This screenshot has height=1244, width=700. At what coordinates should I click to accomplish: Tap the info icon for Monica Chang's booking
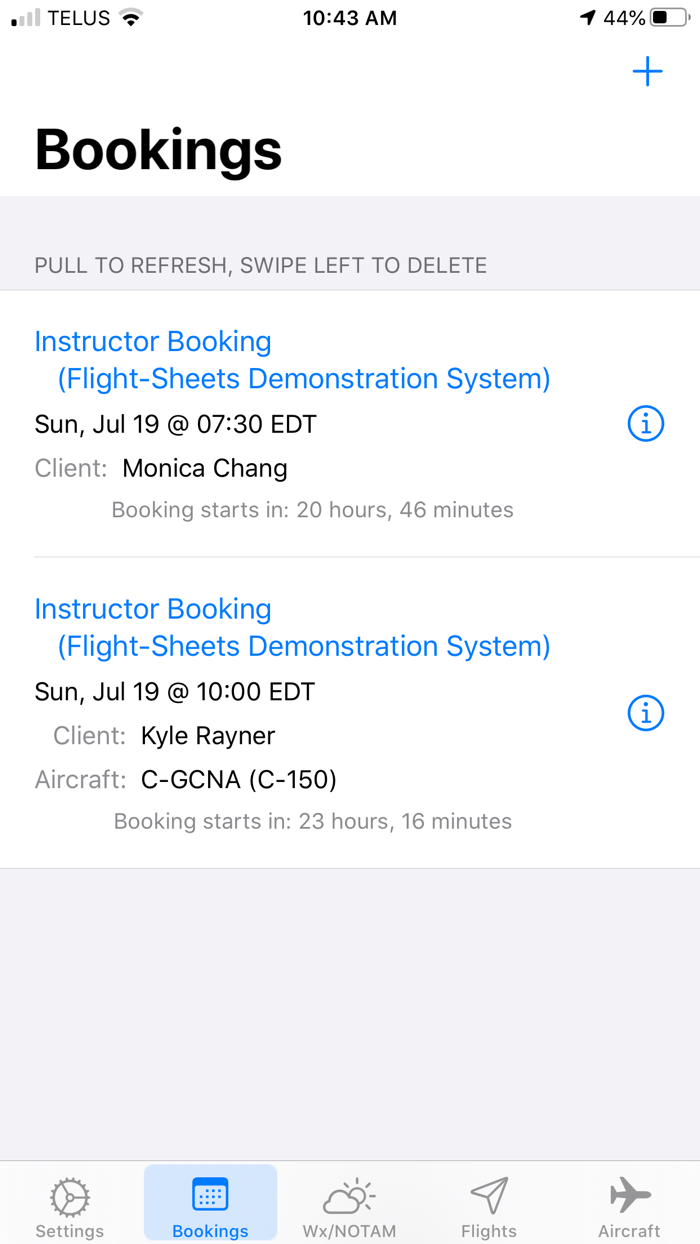(646, 423)
